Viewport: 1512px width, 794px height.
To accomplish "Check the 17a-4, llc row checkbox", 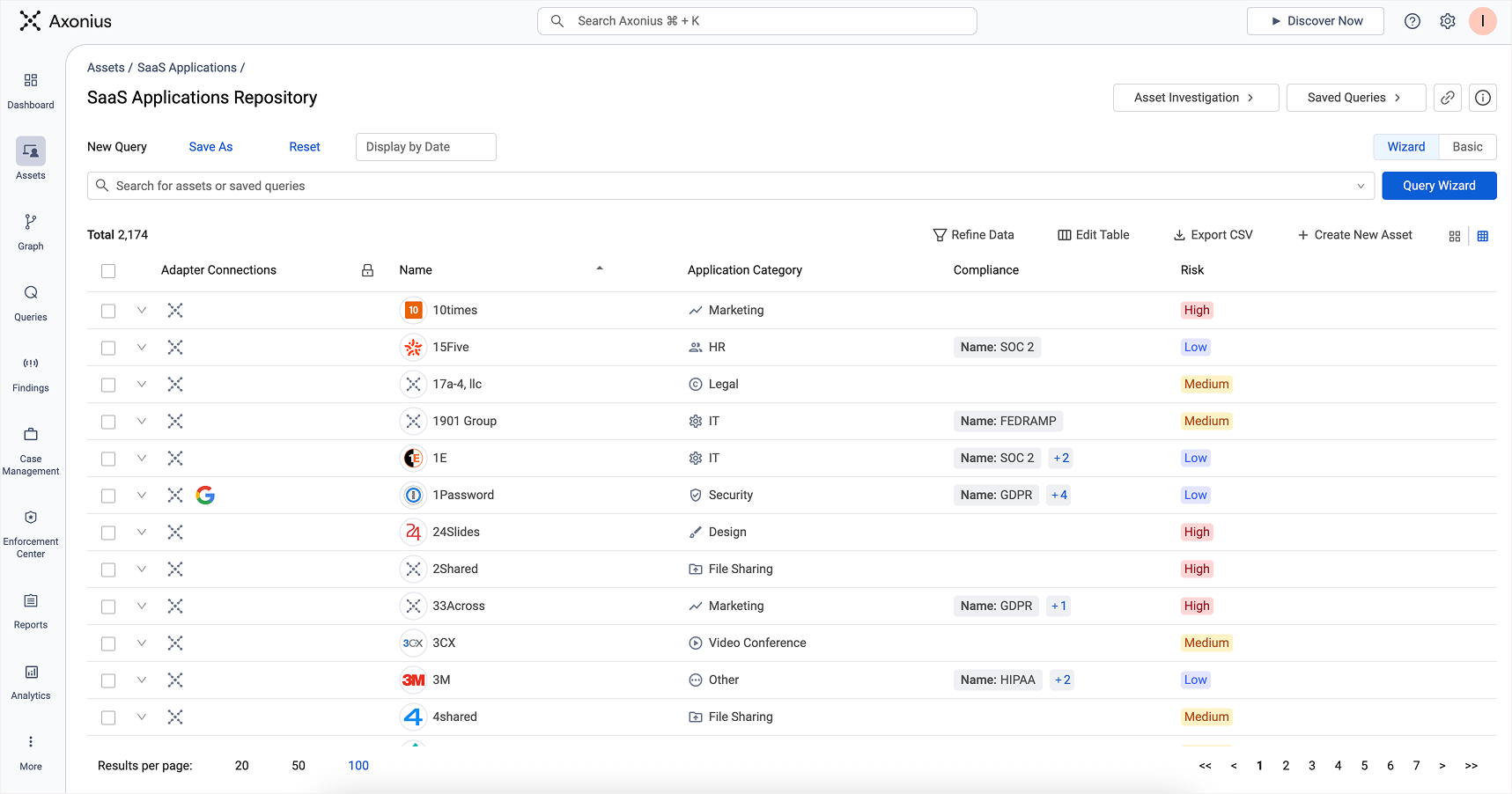I will coord(108,385).
